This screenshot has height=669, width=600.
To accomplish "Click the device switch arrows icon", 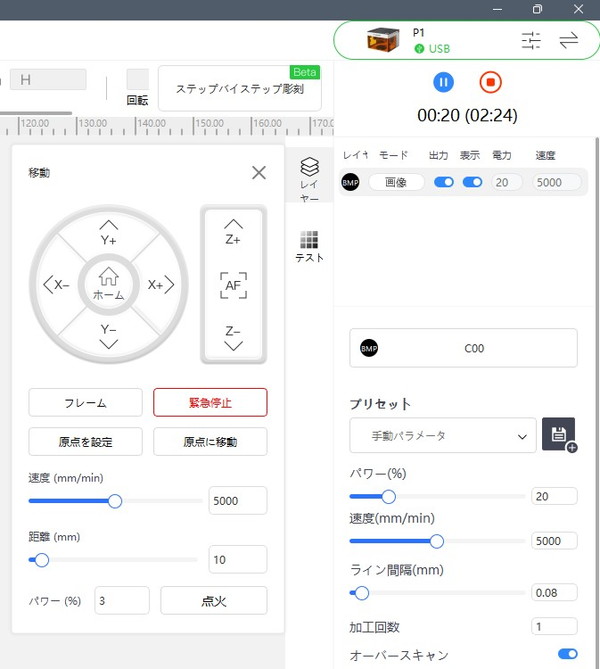I will click(x=569, y=41).
